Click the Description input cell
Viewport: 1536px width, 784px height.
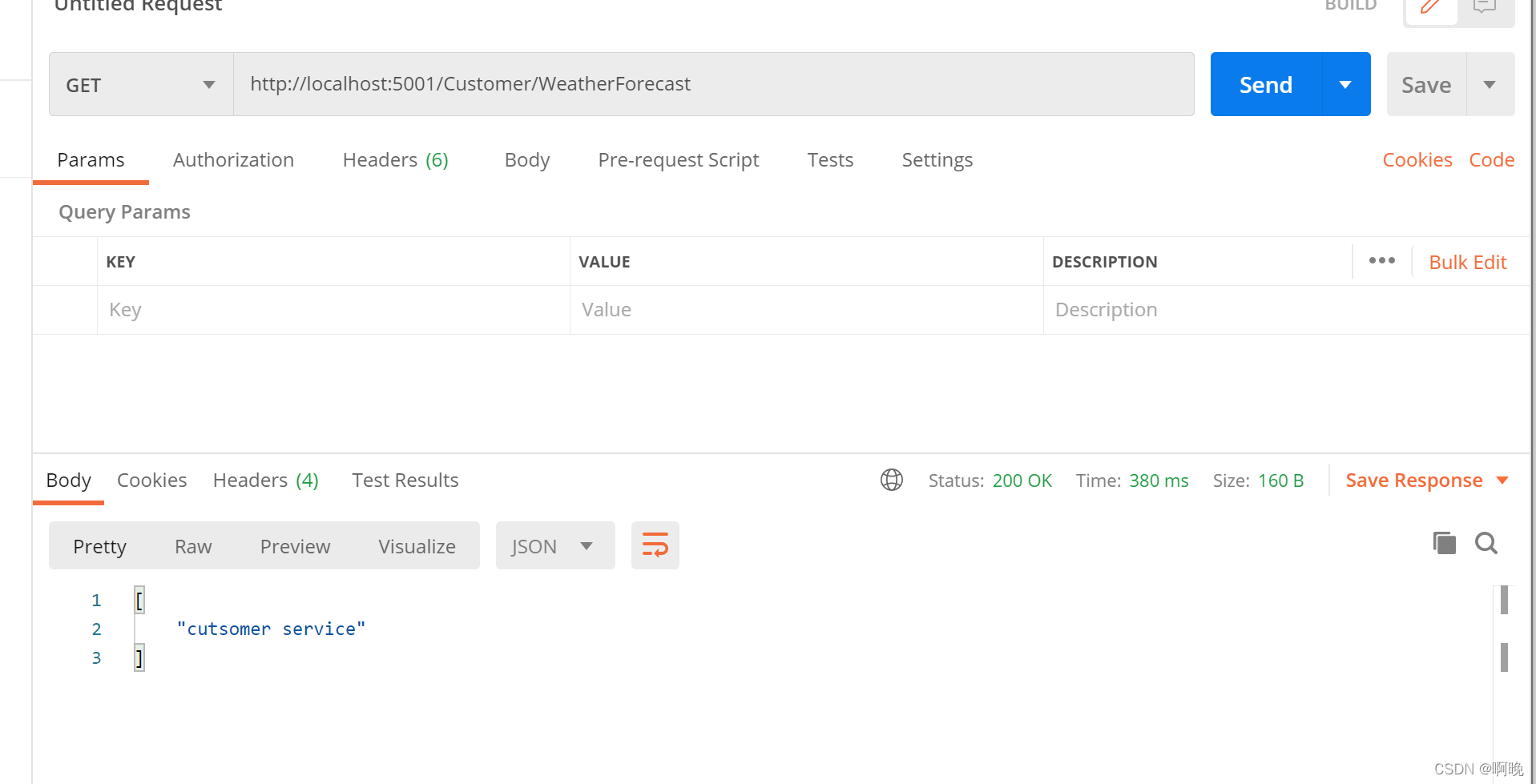point(1286,310)
